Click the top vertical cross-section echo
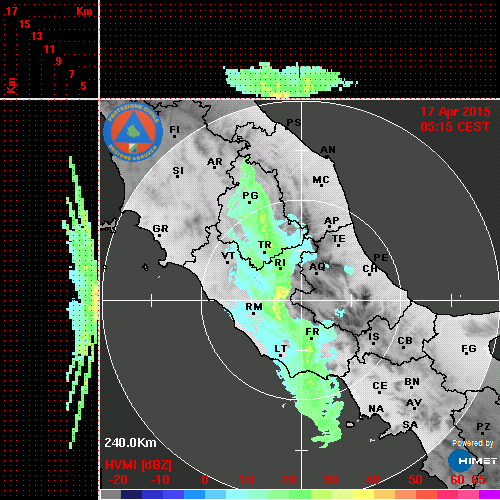The height and width of the screenshot is (500, 500). point(290,80)
